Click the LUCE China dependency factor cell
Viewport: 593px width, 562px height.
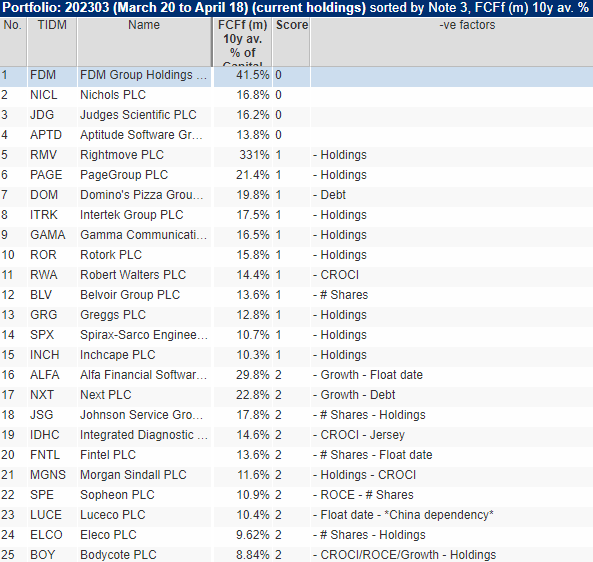452,515
